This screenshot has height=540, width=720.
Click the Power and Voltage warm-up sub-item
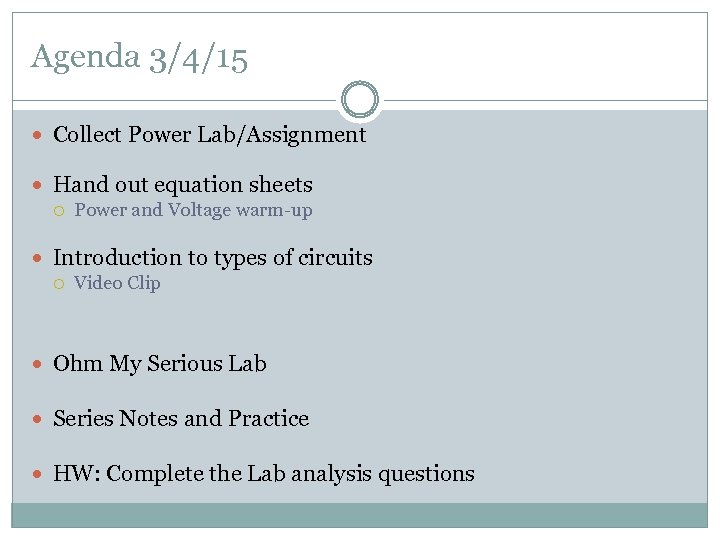click(193, 210)
